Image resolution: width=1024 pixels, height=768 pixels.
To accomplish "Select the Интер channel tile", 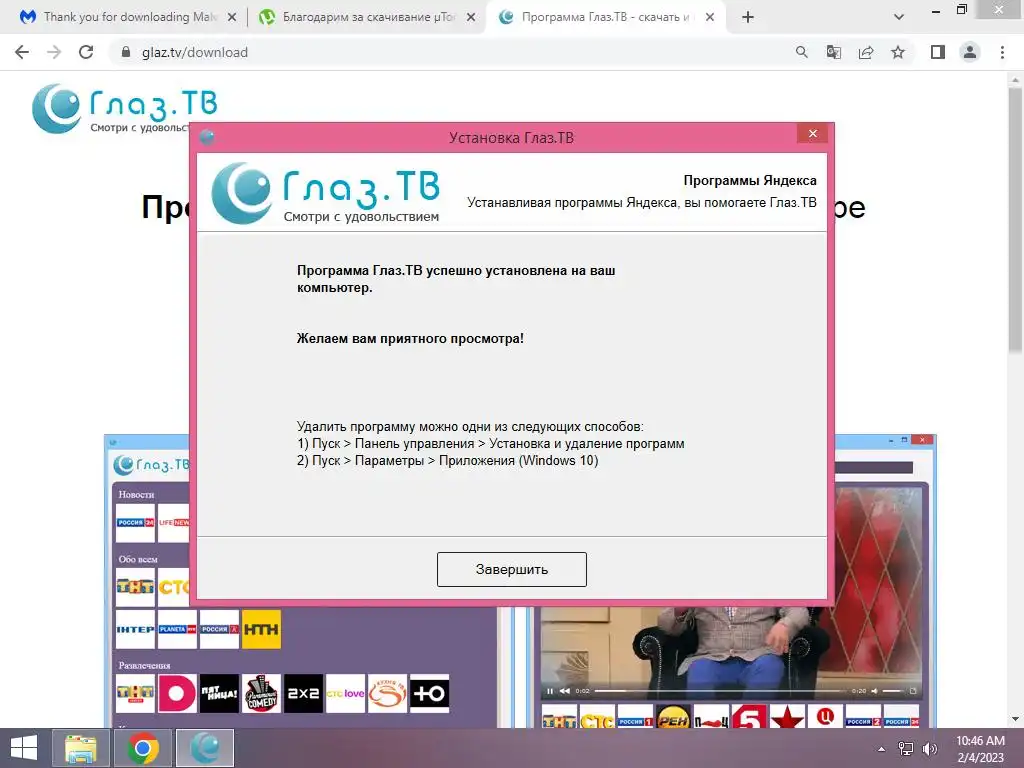I will (x=135, y=629).
